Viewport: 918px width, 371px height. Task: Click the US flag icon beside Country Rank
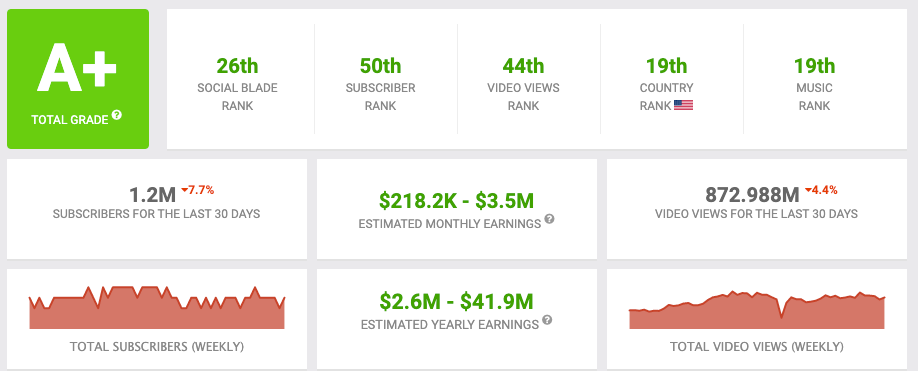pos(683,105)
